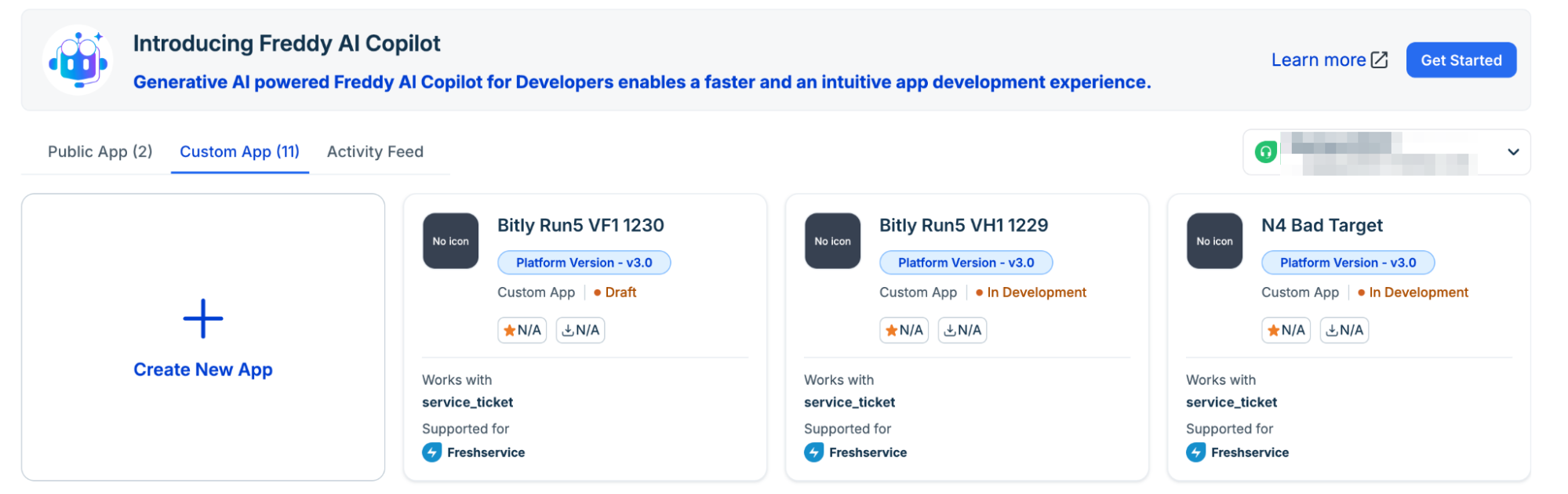Switch to the Public App (2) tab
Viewport: 1568px width, 494px height.
click(x=100, y=151)
